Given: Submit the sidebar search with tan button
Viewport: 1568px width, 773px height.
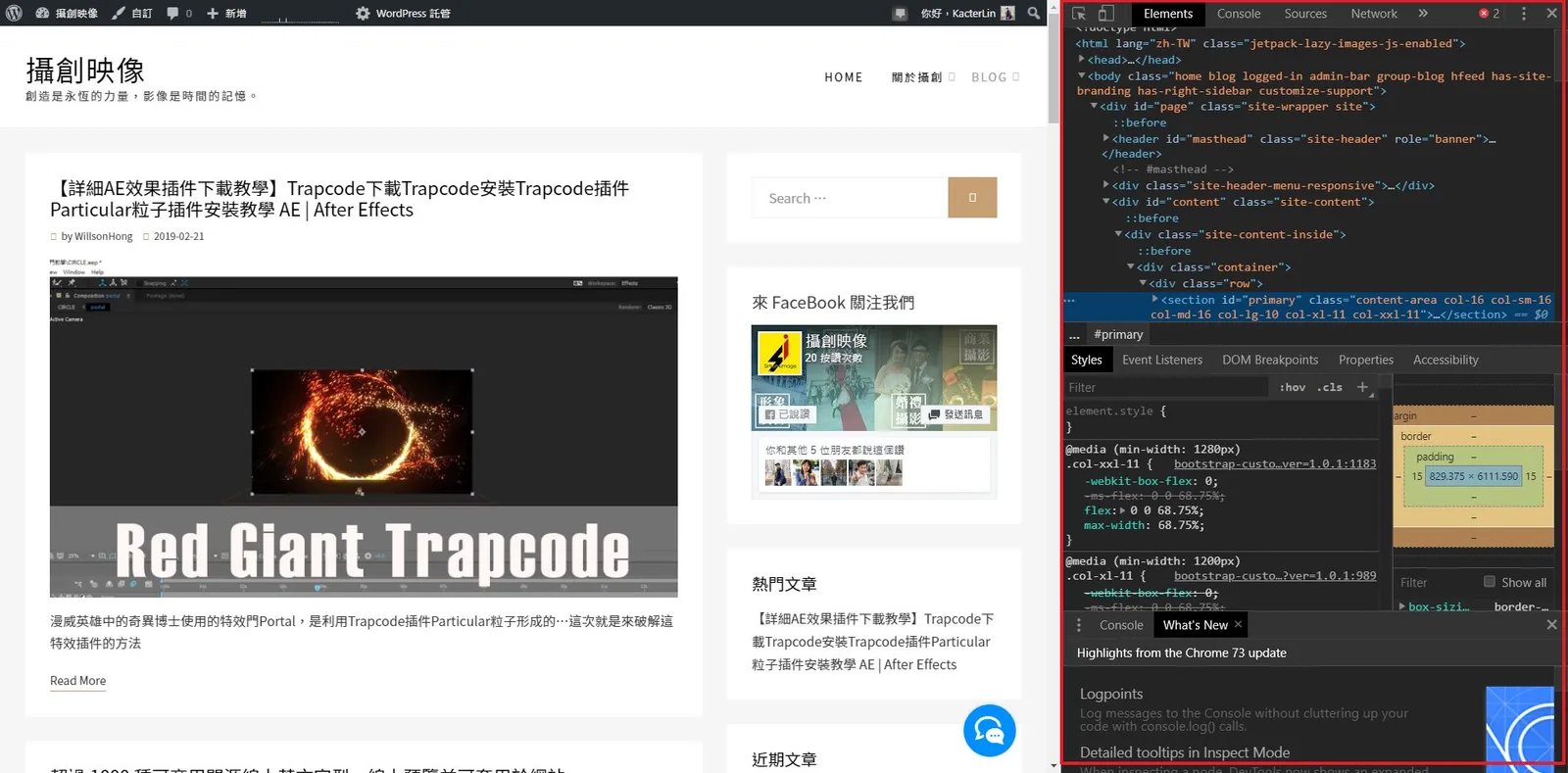Looking at the screenshot, I should 972,197.
